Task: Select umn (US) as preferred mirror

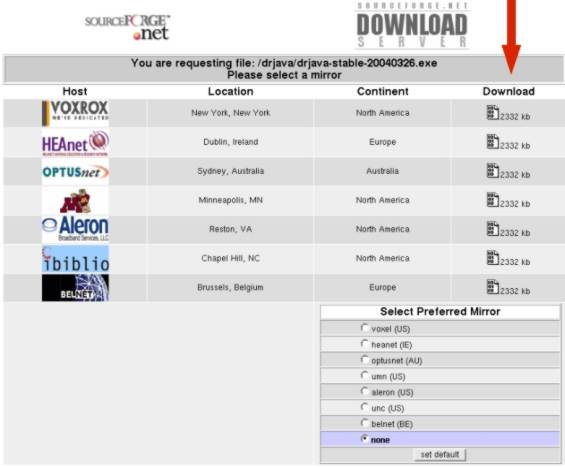Action: (365, 375)
